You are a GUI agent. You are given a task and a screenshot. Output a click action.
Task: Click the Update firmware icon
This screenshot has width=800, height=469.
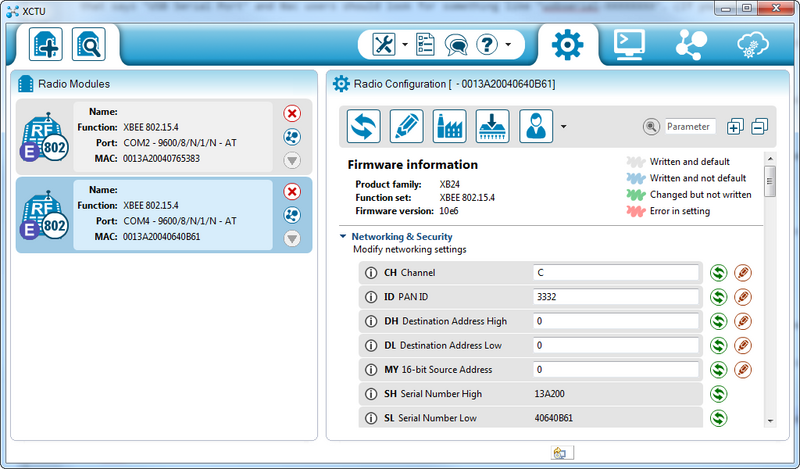click(493, 126)
